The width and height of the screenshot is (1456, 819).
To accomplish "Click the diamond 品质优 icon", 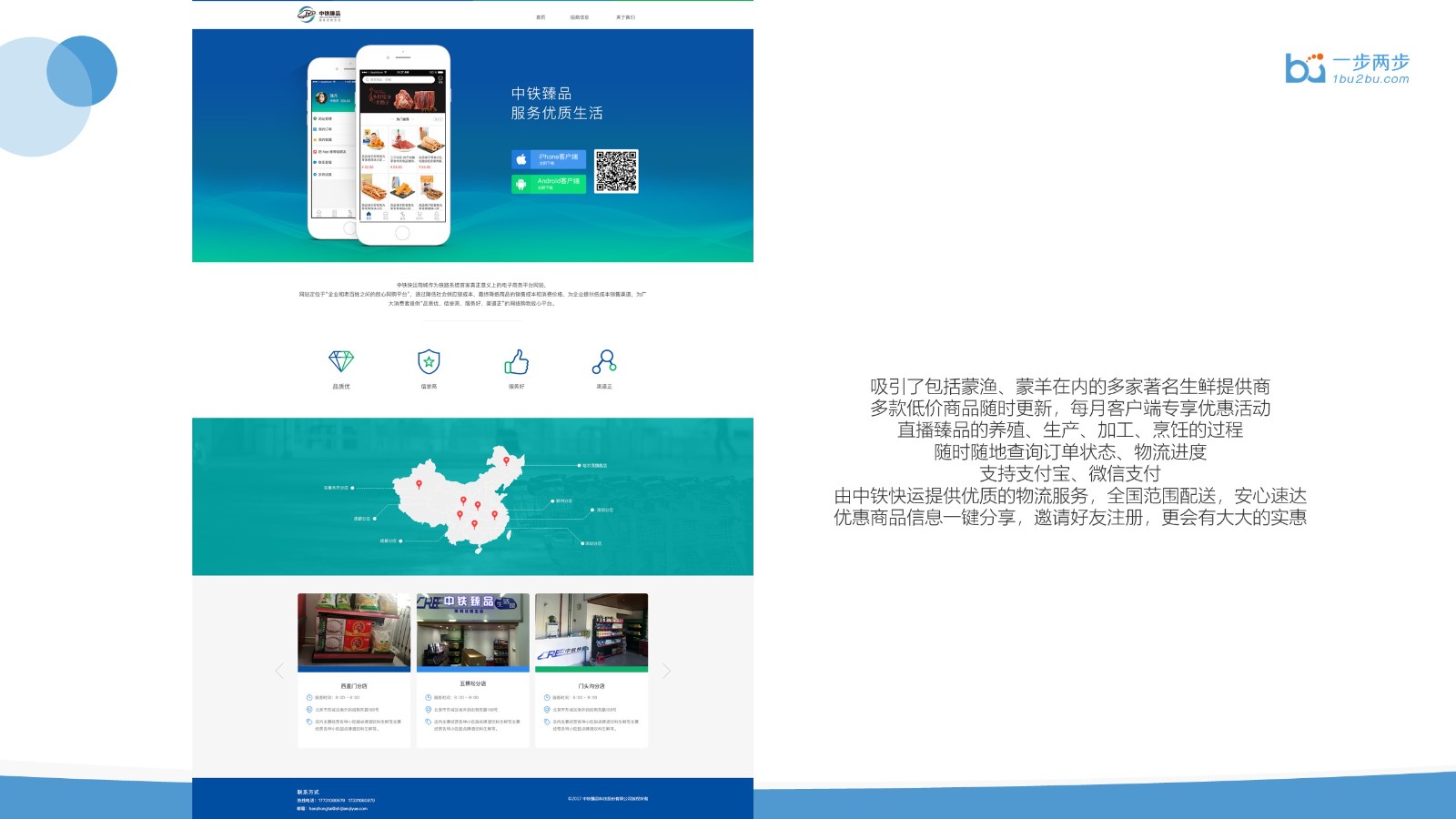I will [x=341, y=361].
